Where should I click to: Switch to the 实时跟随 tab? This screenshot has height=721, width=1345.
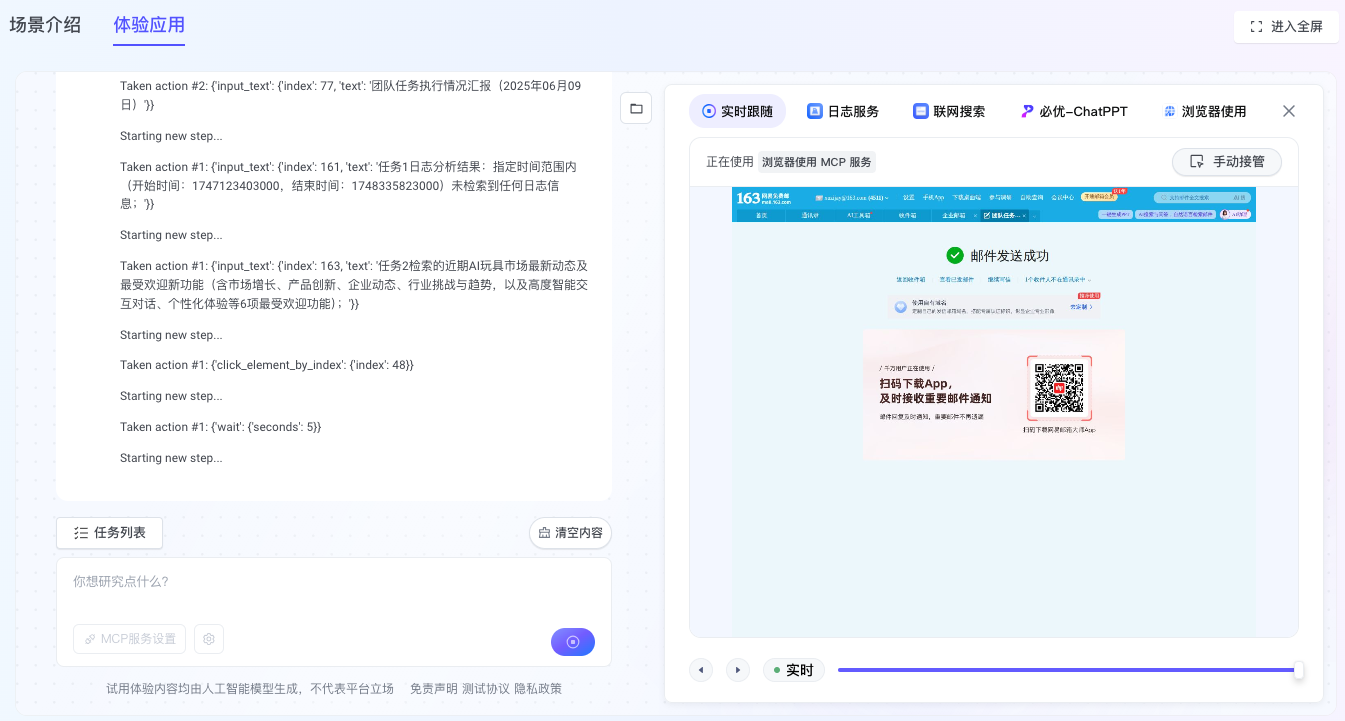point(737,111)
